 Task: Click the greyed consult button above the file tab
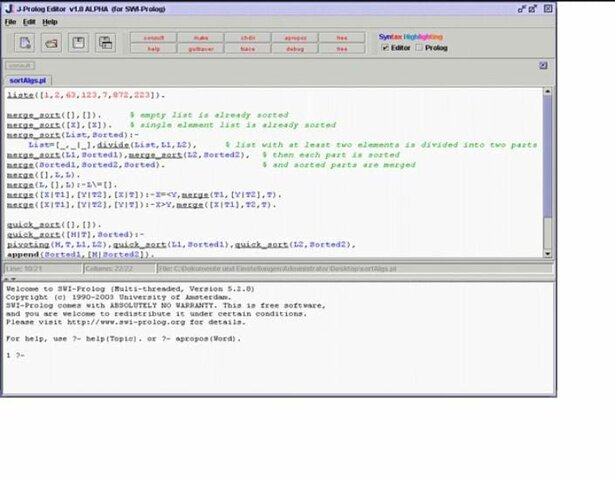click(x=20, y=65)
